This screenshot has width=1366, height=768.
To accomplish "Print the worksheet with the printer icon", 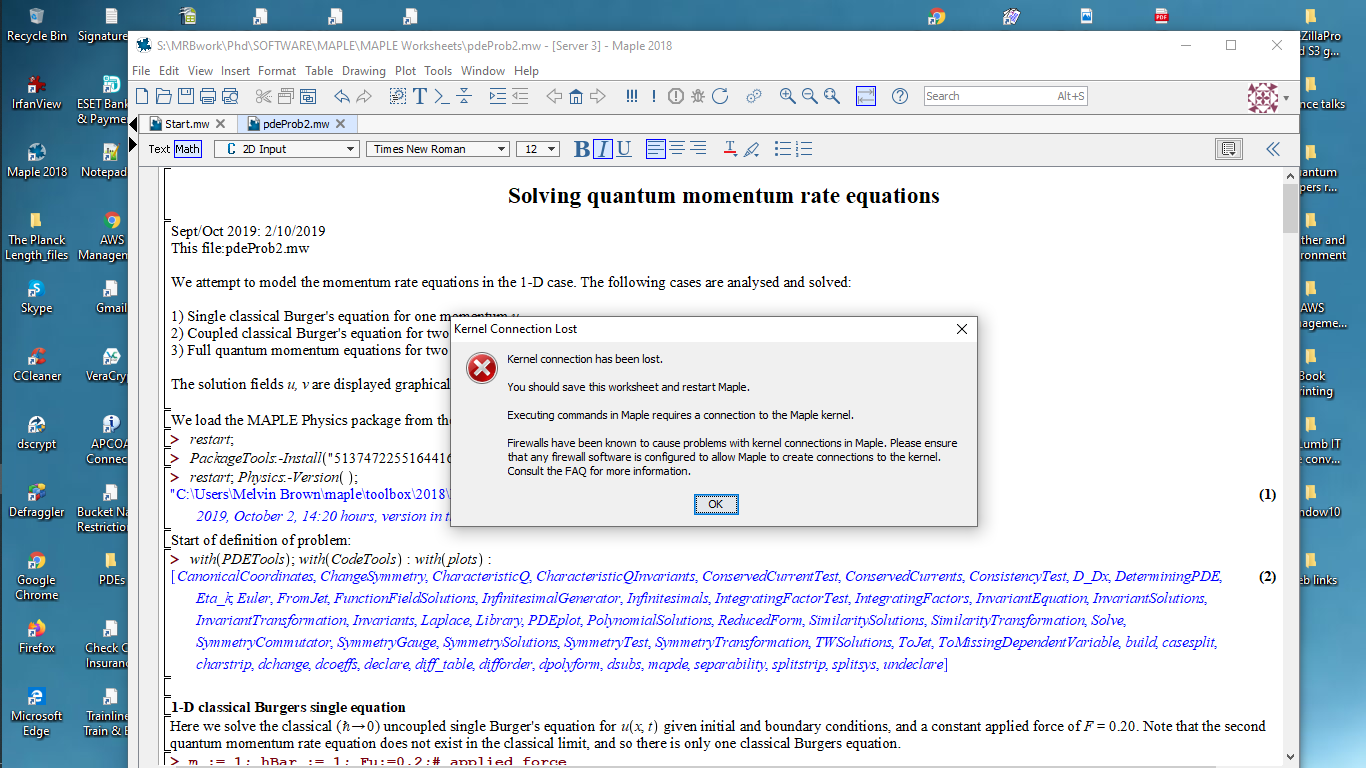I will tap(208, 96).
